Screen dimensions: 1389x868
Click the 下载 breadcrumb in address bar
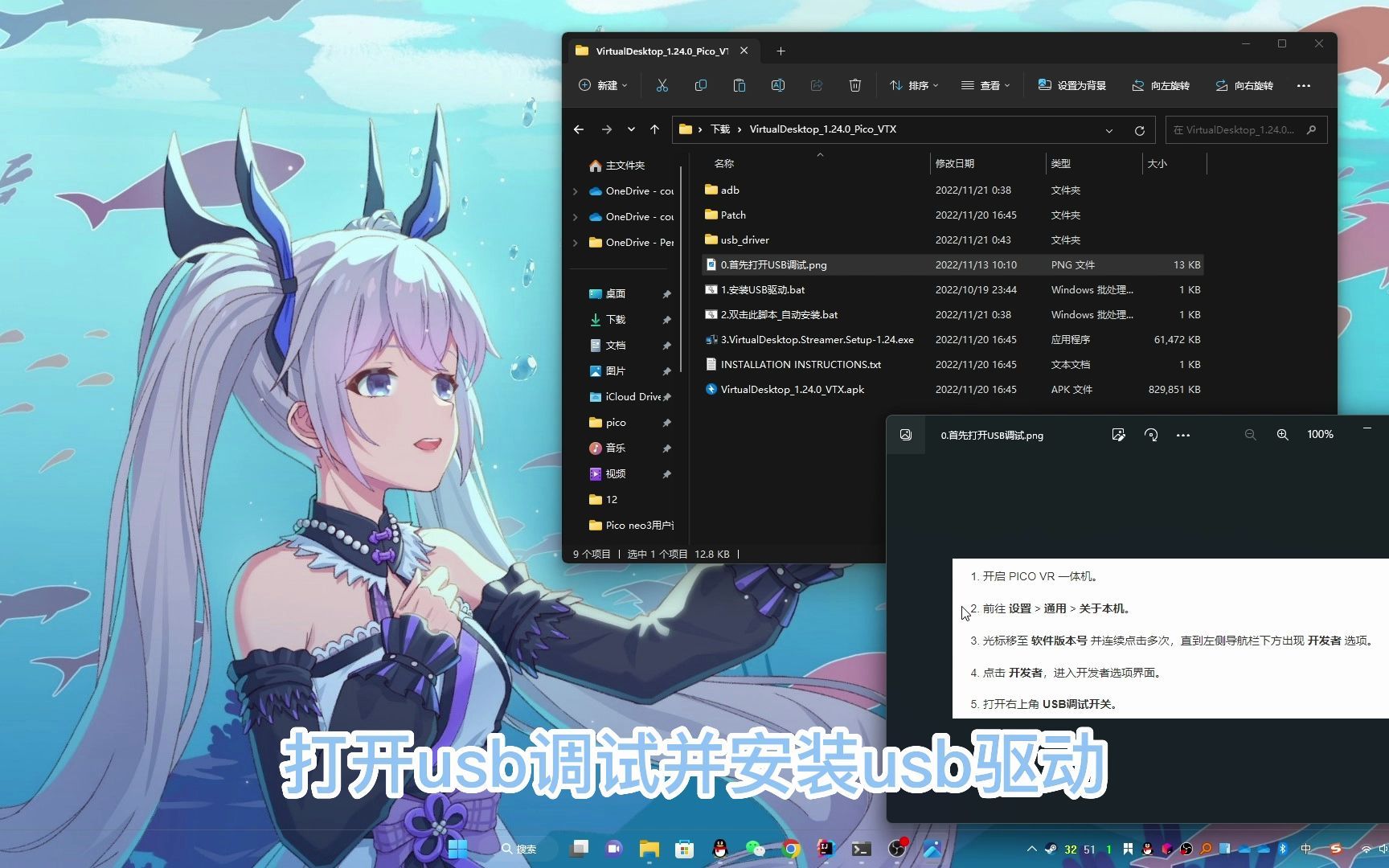click(x=720, y=129)
